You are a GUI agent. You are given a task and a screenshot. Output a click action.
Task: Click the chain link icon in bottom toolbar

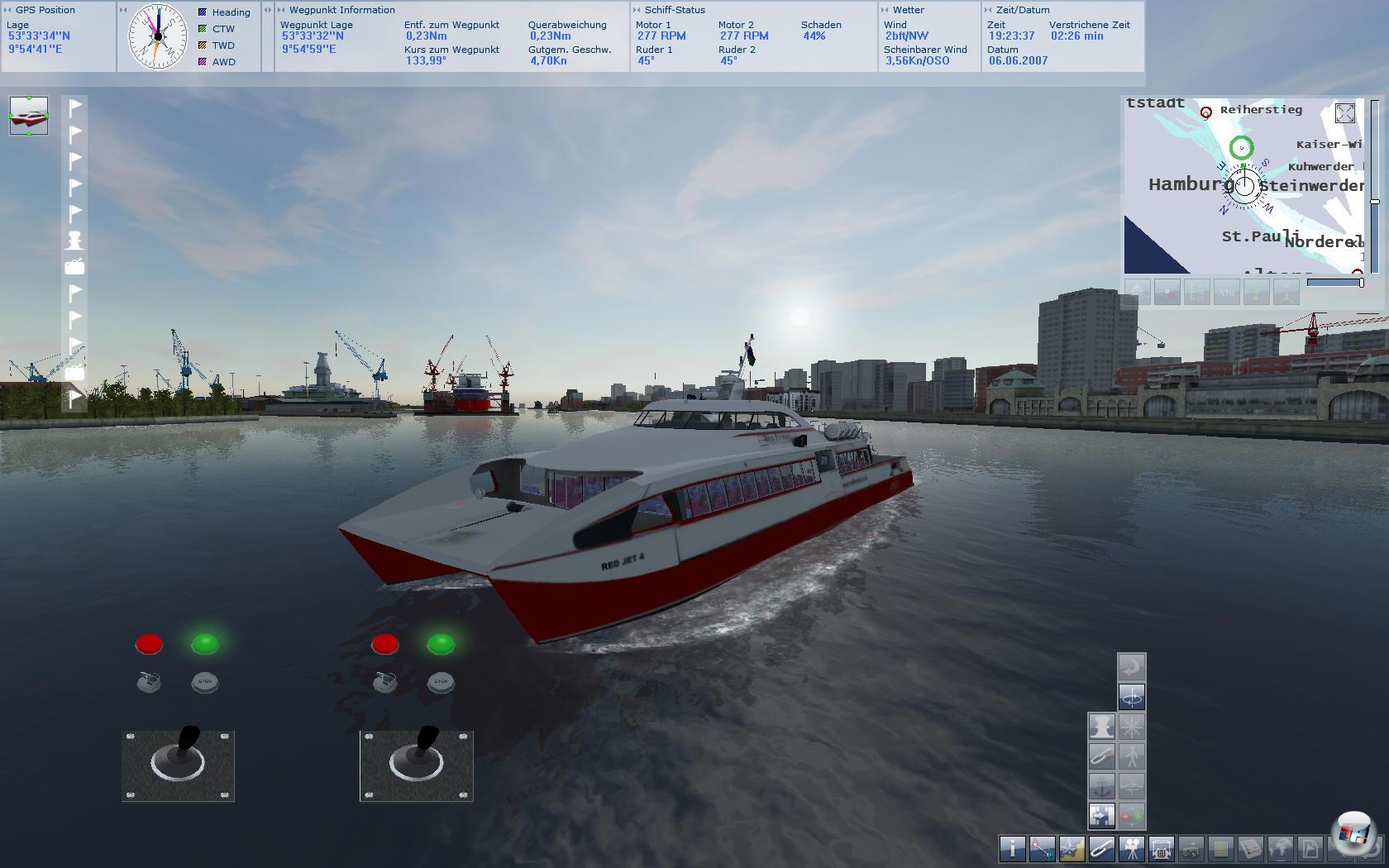pyautogui.click(x=1101, y=848)
